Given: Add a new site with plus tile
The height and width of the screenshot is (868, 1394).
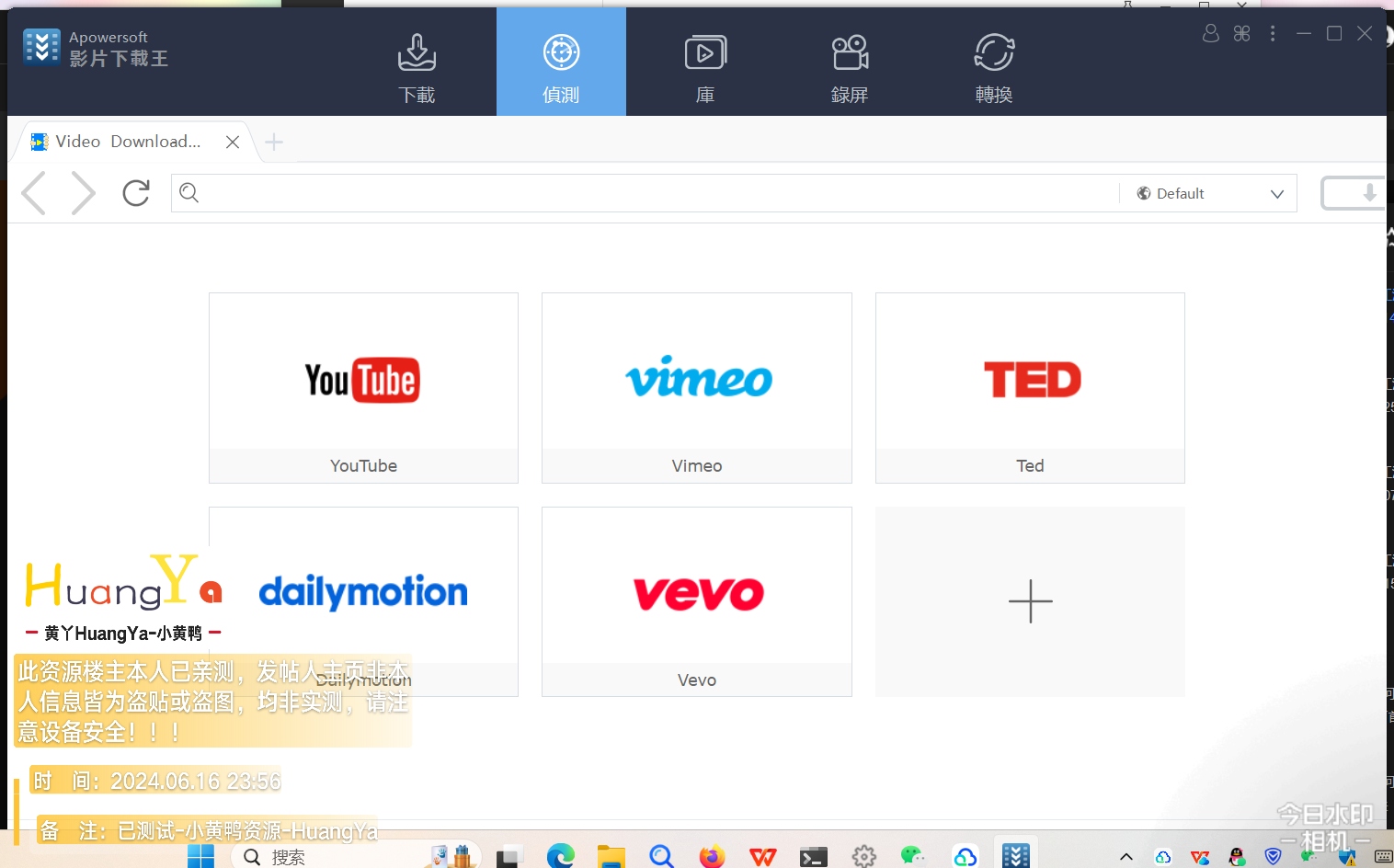Looking at the screenshot, I should (x=1030, y=601).
